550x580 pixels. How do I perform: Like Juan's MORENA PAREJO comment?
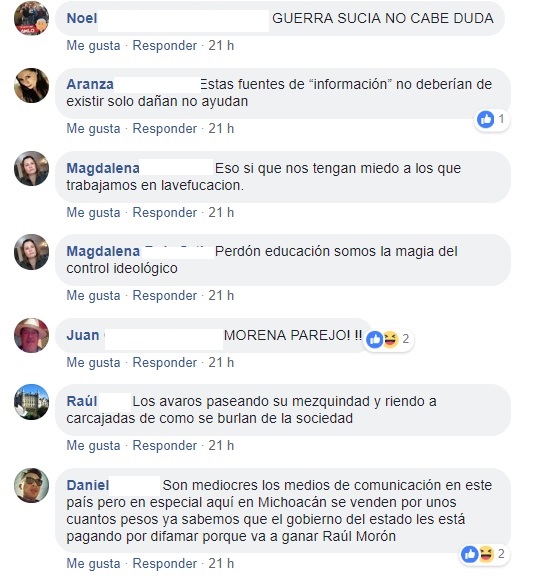(x=94, y=362)
